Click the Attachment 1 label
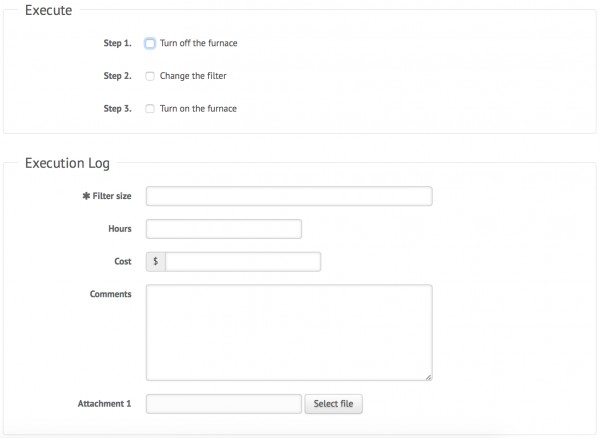 coord(104,404)
